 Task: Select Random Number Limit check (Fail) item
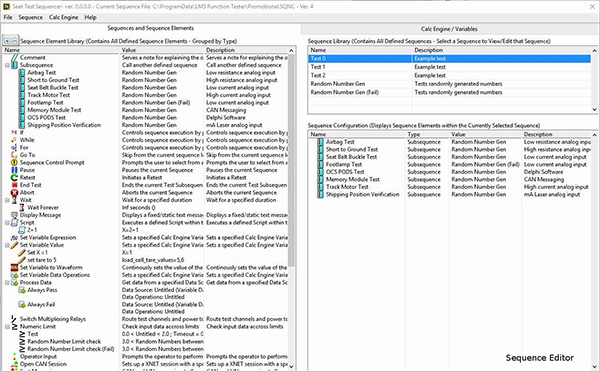tap(70, 349)
